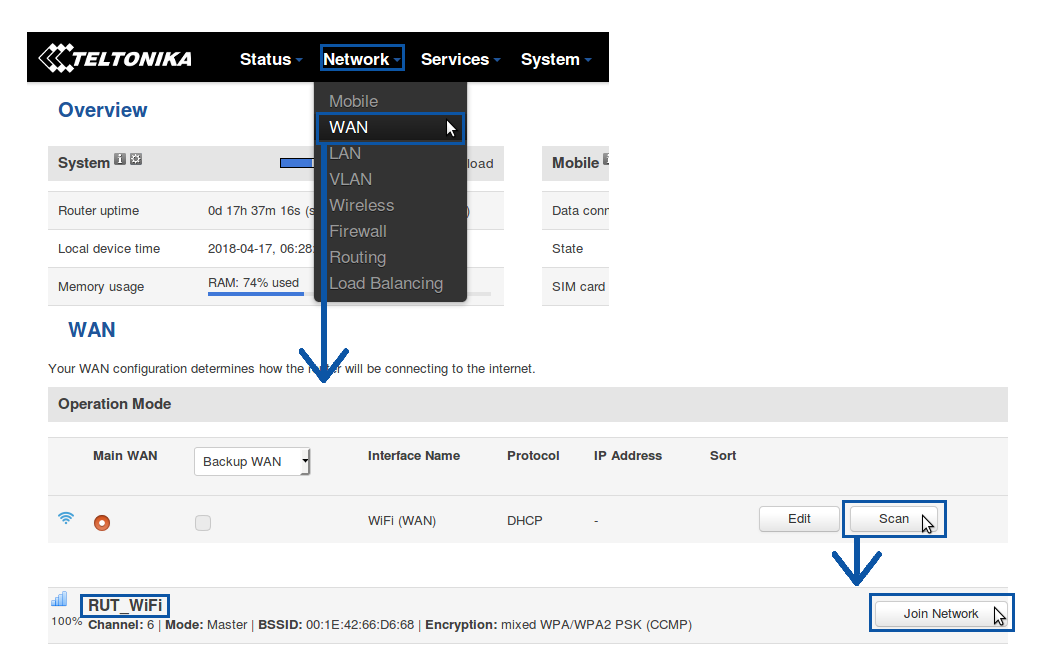Image resolution: width=1040 pixels, height=671 pixels.
Task: Expand the Status menu
Action: pyautogui.click(x=270, y=60)
